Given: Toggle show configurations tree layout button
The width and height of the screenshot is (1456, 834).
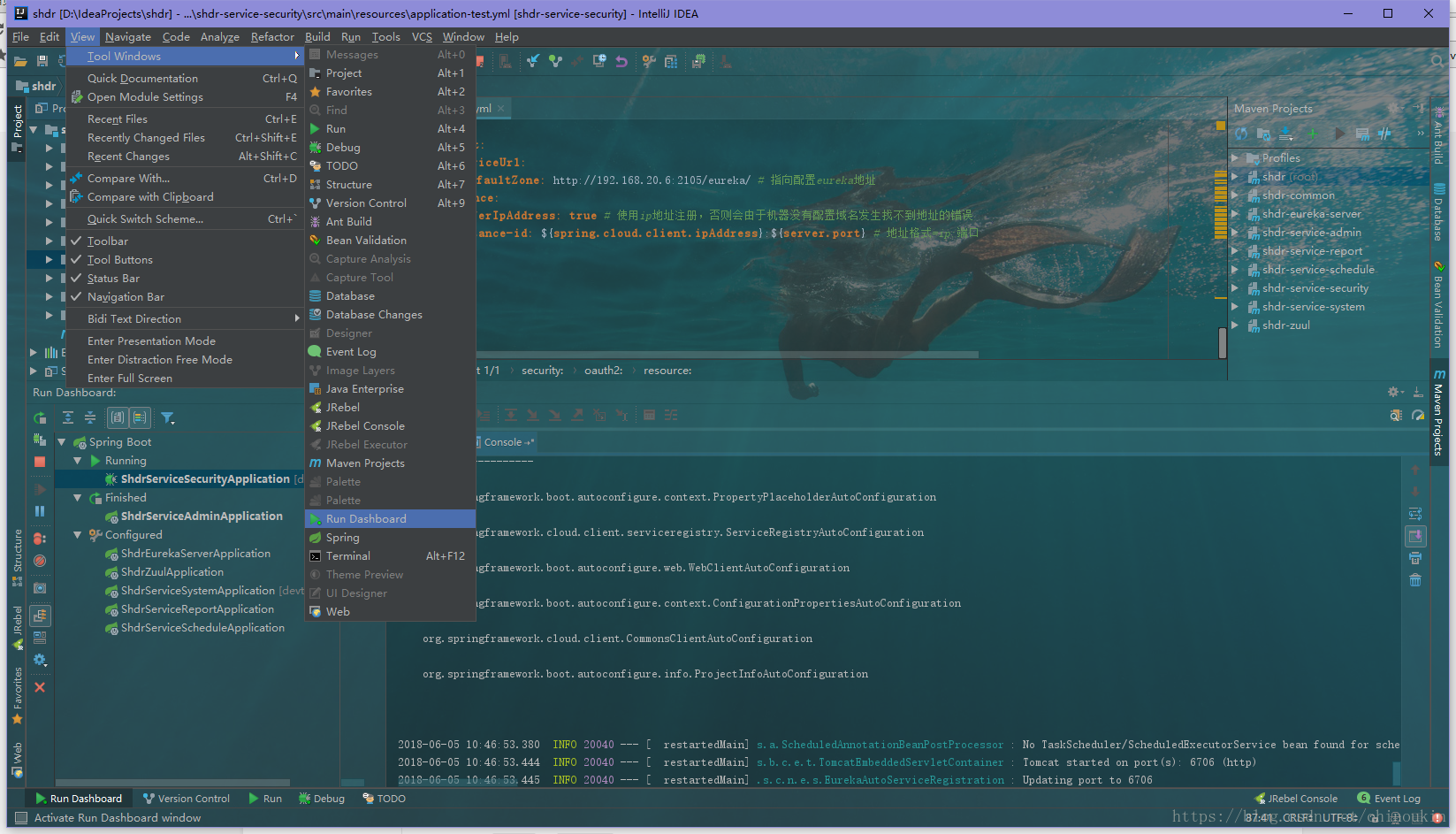Looking at the screenshot, I should point(41,616).
